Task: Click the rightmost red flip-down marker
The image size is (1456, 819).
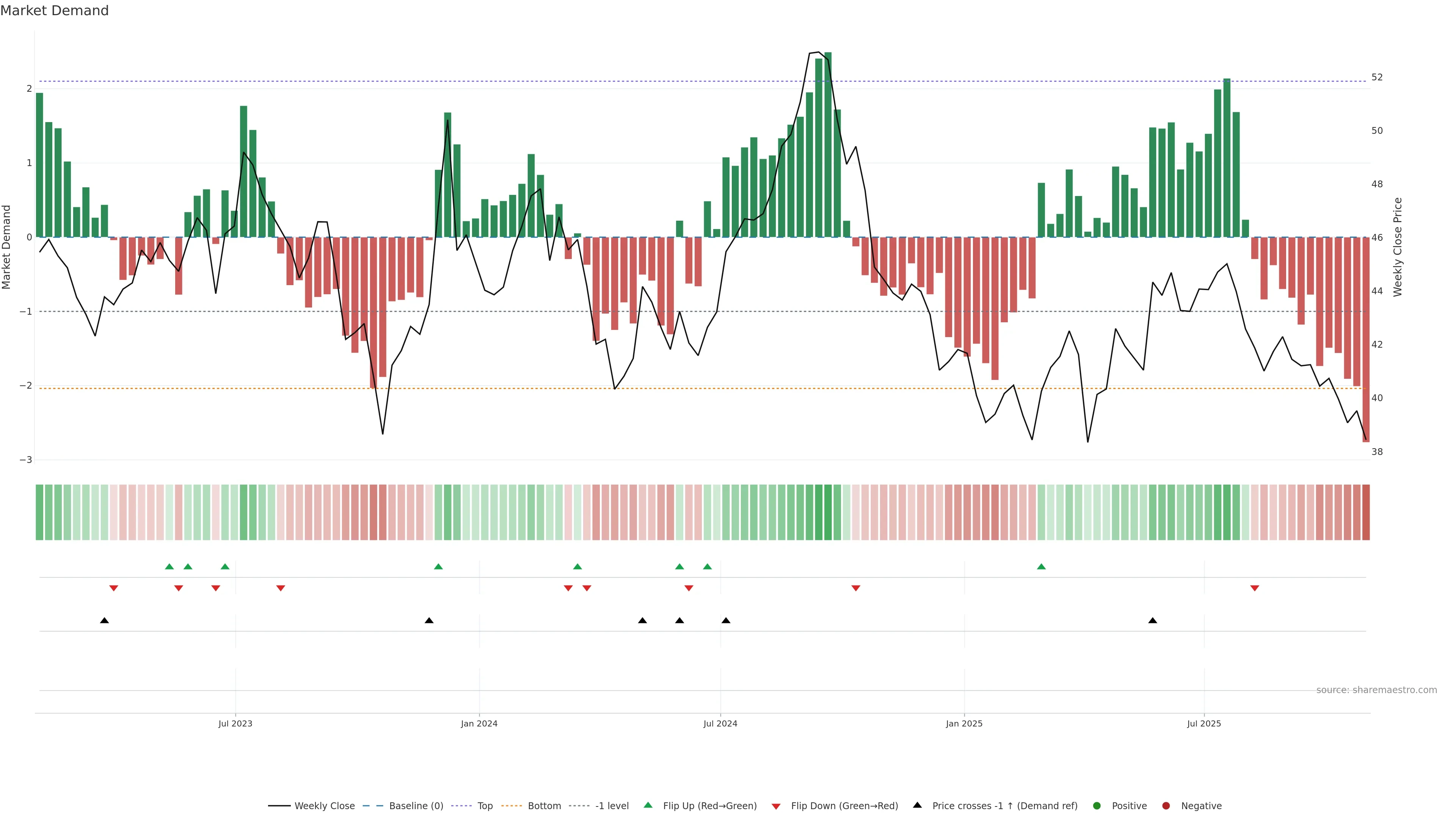Action: pyautogui.click(x=1255, y=588)
